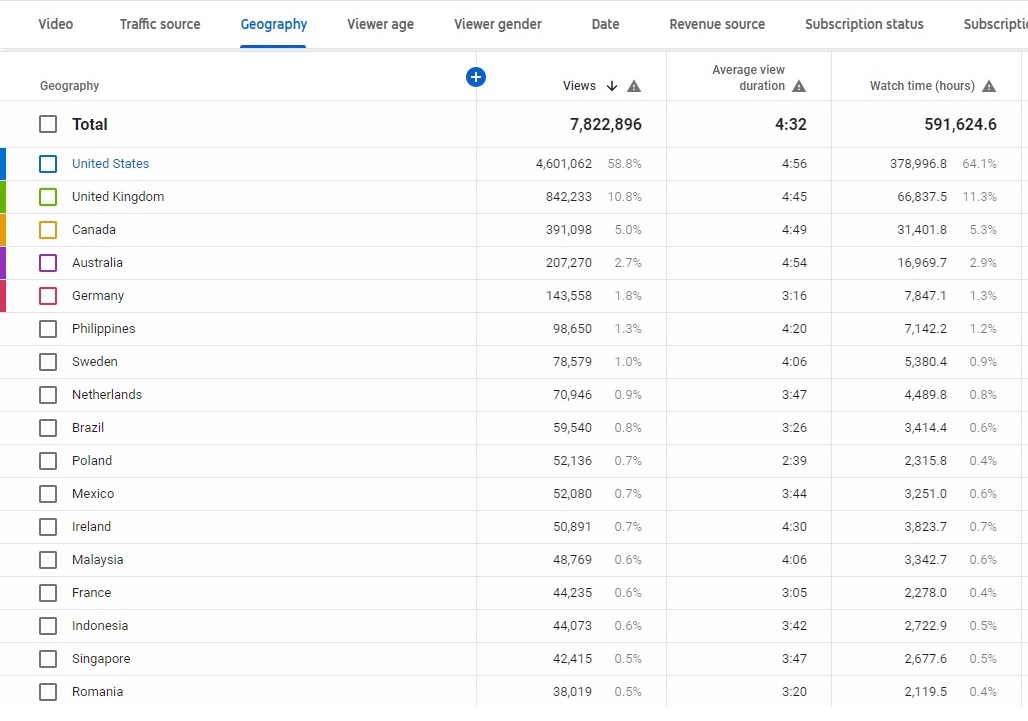The width and height of the screenshot is (1028, 721).
Task: Sort by Watch time (hours) column header
Action: coord(922,86)
